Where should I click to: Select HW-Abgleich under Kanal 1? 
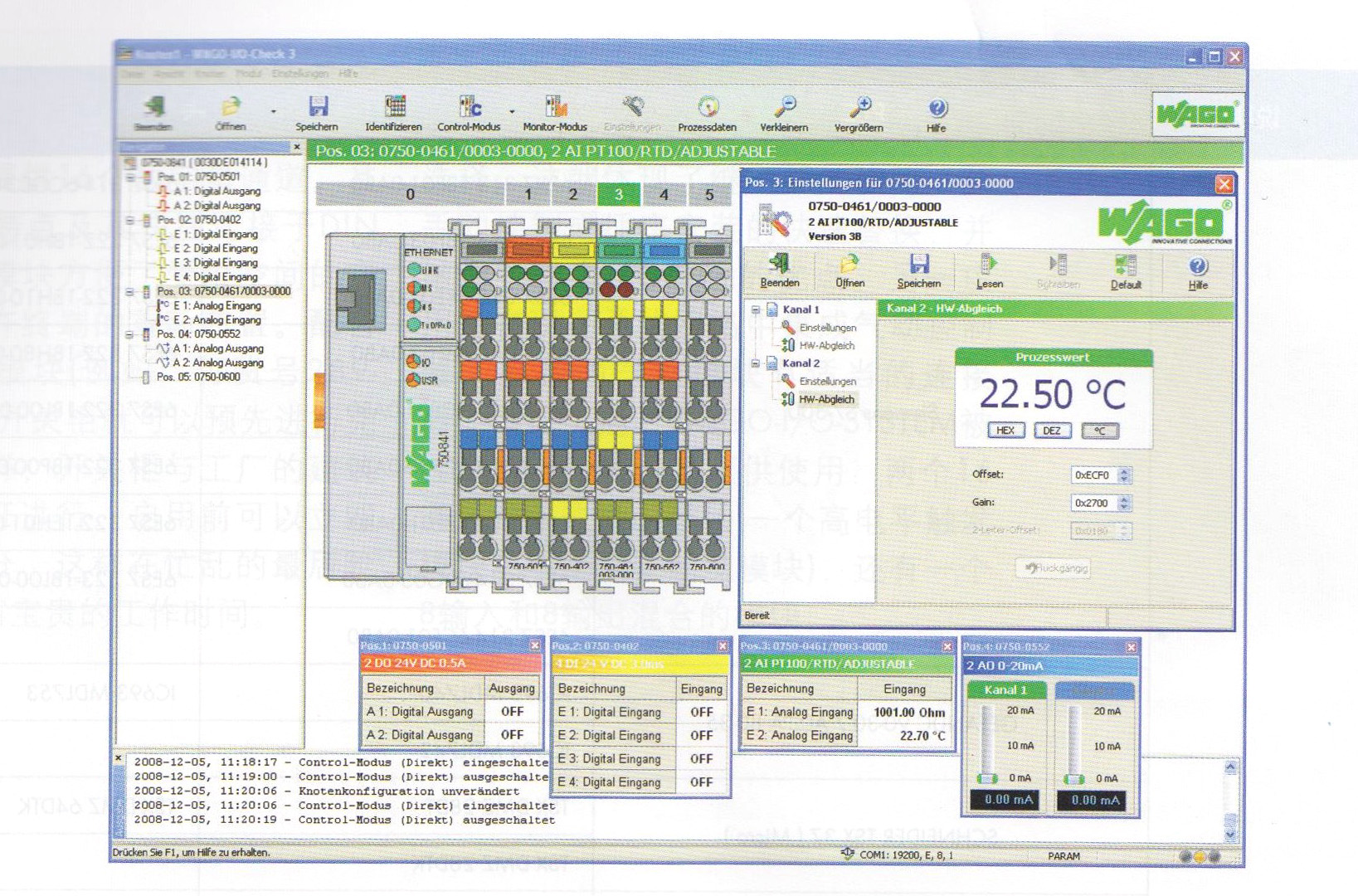(826, 345)
